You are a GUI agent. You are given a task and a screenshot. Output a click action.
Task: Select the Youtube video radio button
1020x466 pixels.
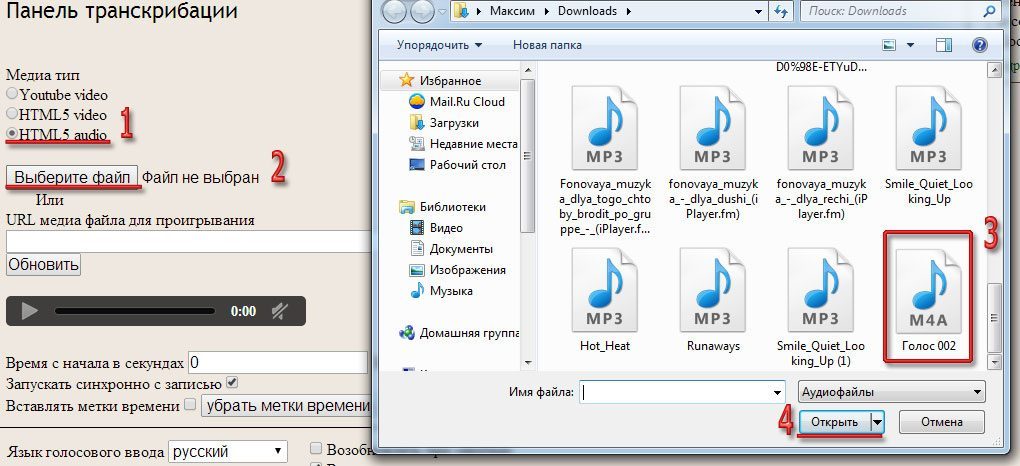(x=13, y=94)
